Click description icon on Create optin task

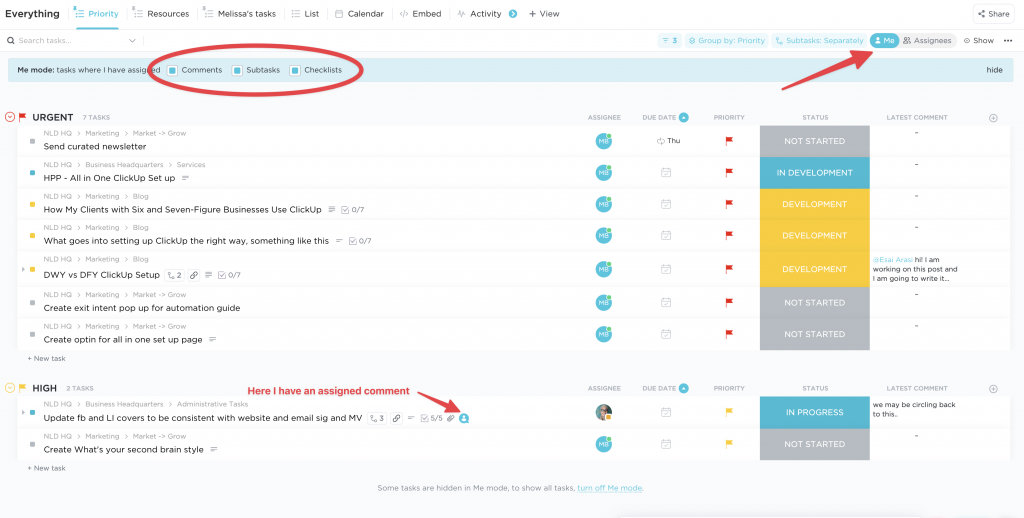click(x=212, y=340)
